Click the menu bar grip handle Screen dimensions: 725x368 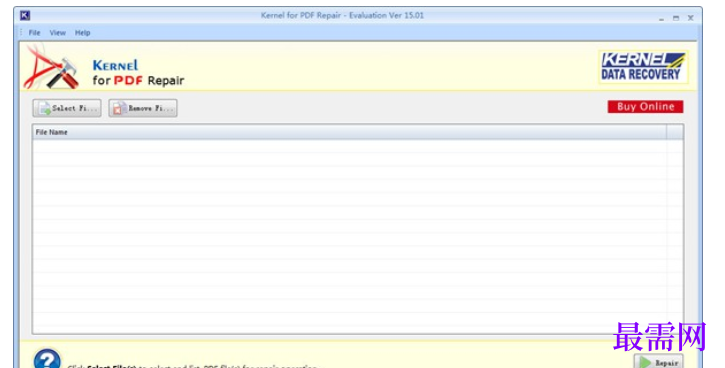[x=21, y=32]
